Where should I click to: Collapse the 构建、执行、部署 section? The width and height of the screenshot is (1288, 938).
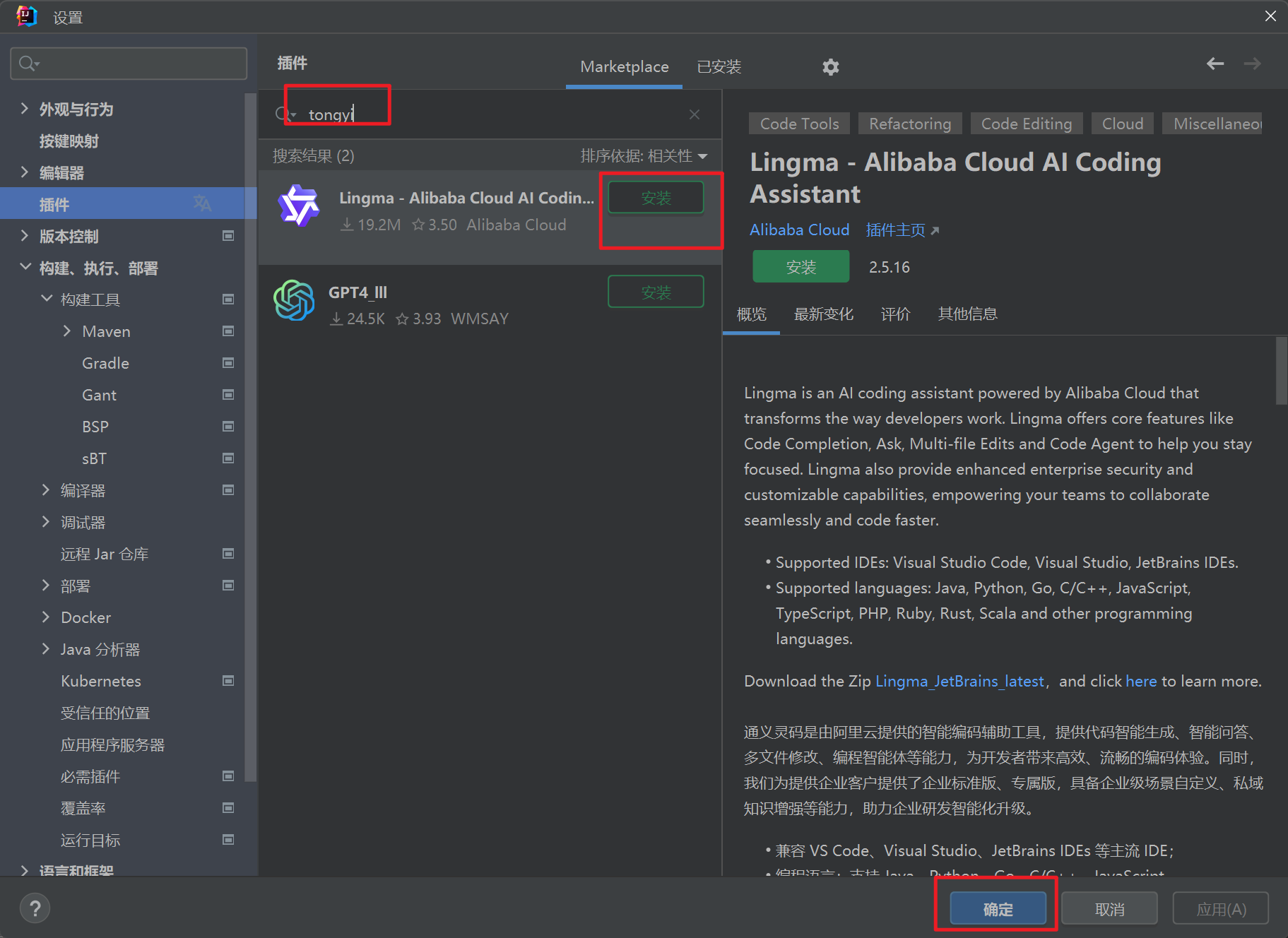[x=25, y=268]
